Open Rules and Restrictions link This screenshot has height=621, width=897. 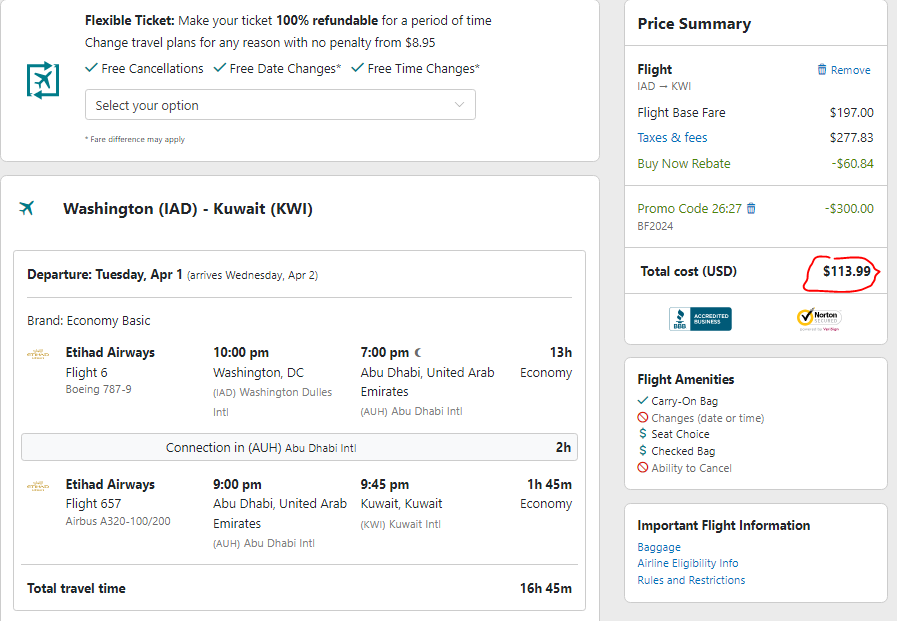tap(691, 580)
